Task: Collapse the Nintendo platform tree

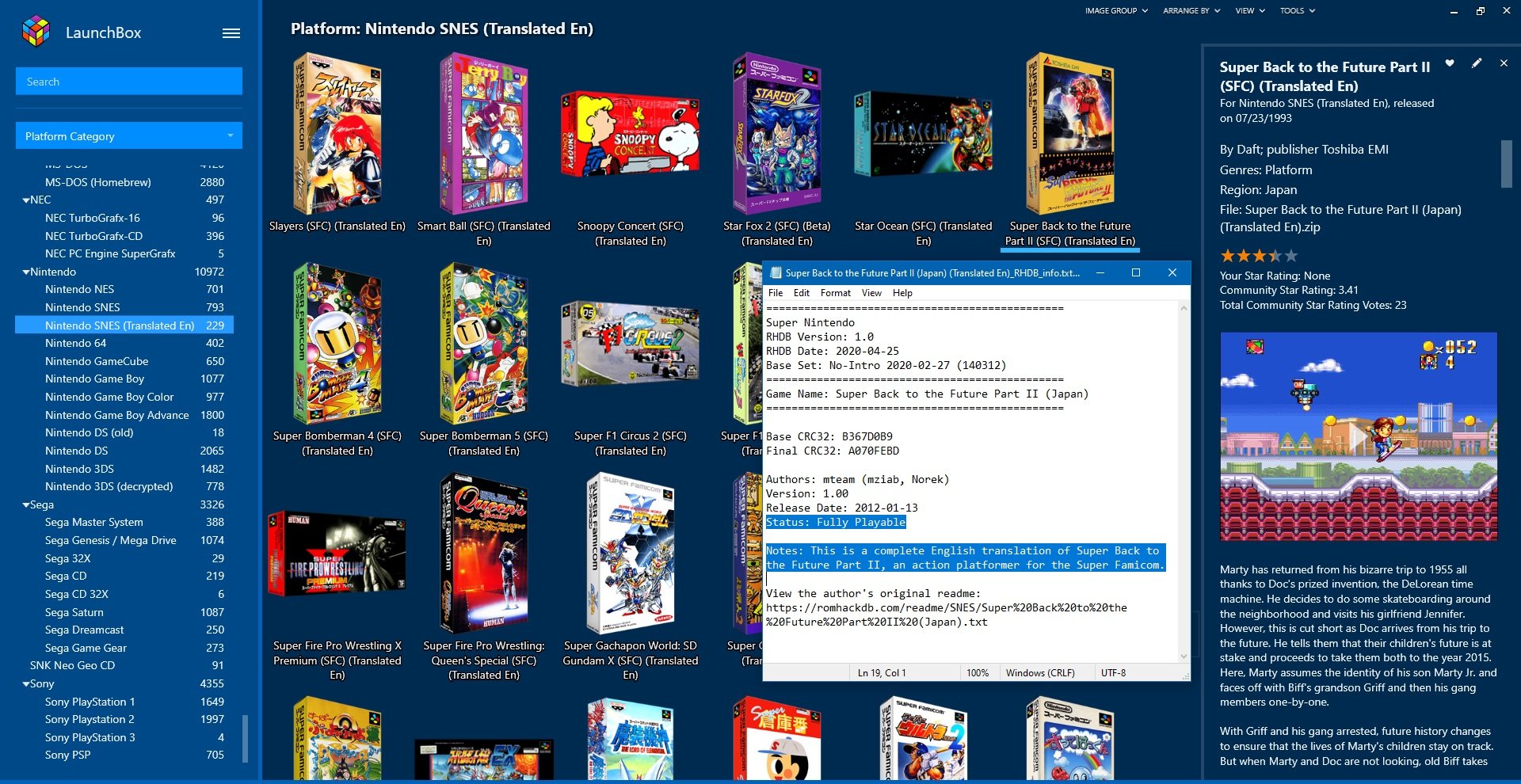Action: click(26, 272)
